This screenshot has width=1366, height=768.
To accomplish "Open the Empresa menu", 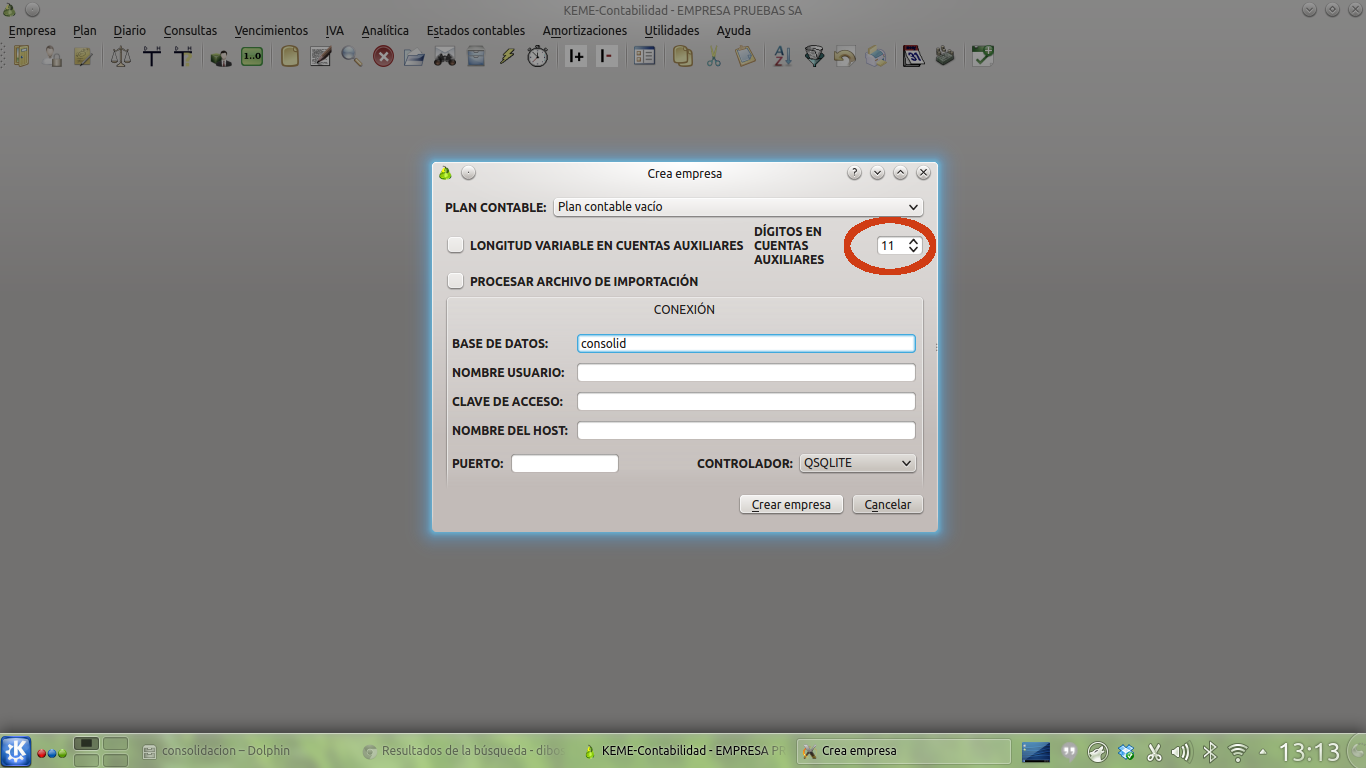I will point(32,31).
